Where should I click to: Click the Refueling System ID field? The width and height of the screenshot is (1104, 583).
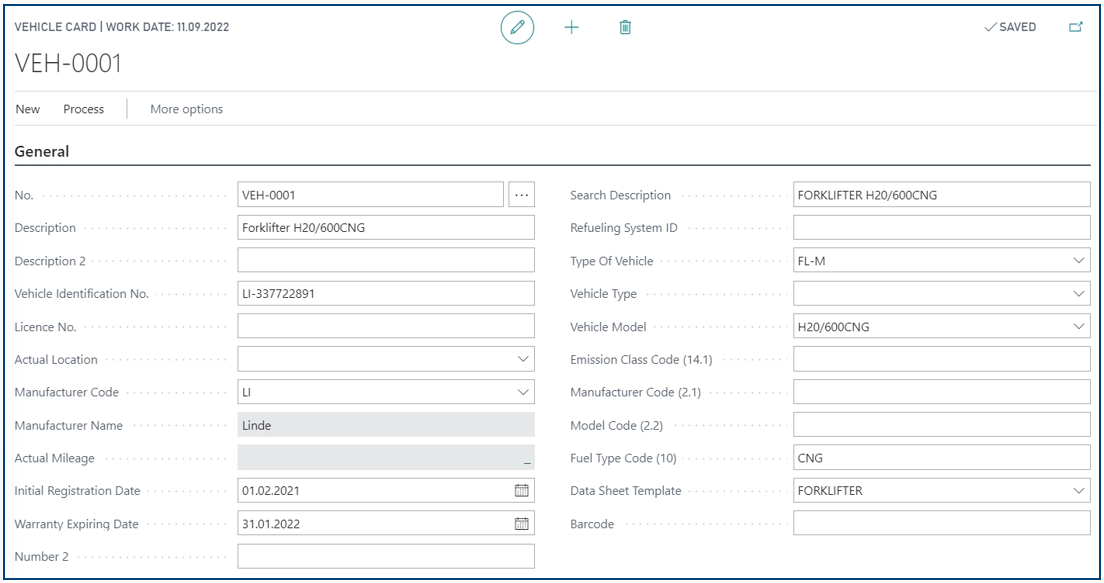pyautogui.click(x=941, y=228)
